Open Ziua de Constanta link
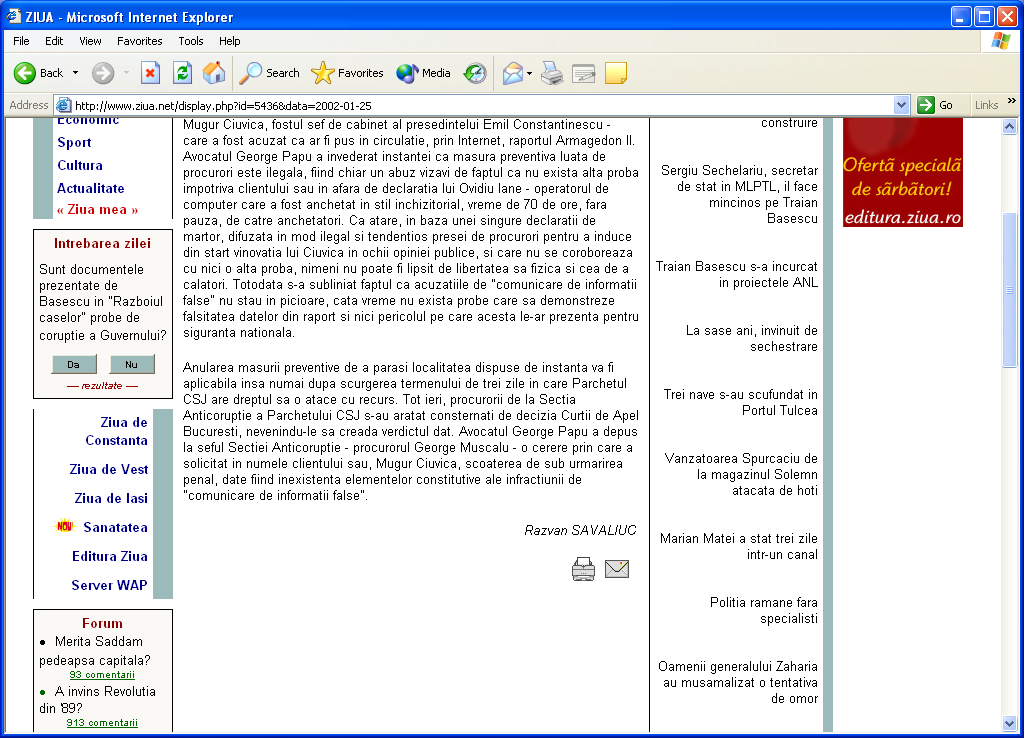The width and height of the screenshot is (1028, 738). [116, 431]
